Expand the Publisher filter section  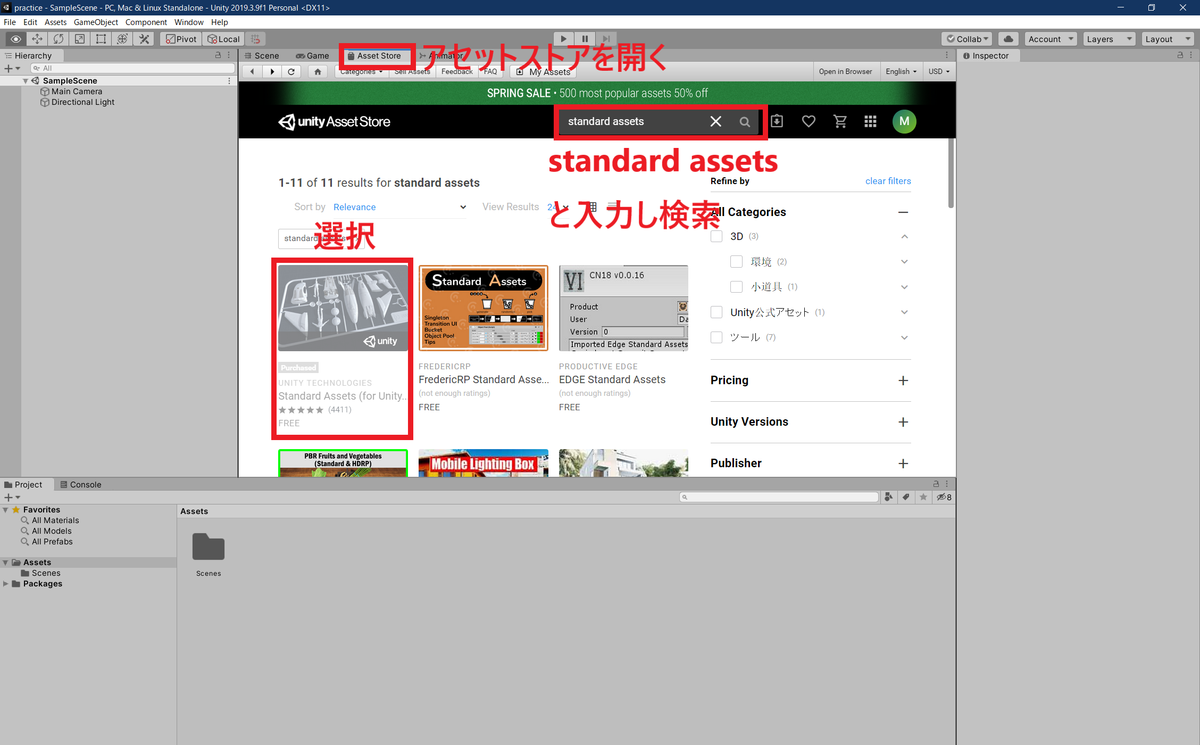903,463
